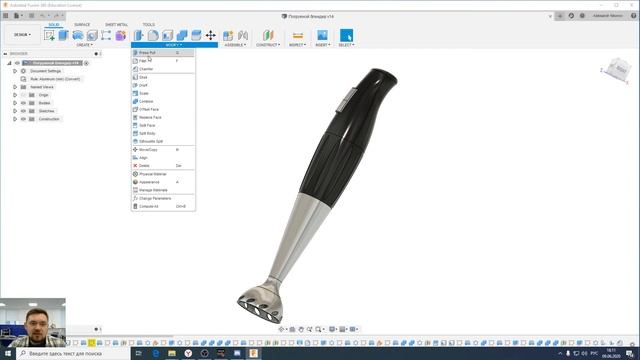Select the Extrude tool icon

coord(63,36)
